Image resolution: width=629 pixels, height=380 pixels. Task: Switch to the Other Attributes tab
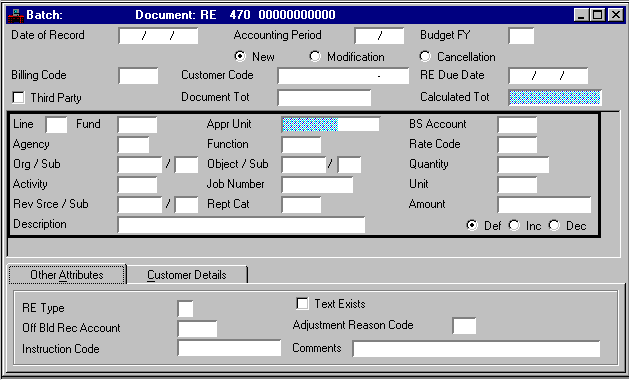click(x=67, y=275)
